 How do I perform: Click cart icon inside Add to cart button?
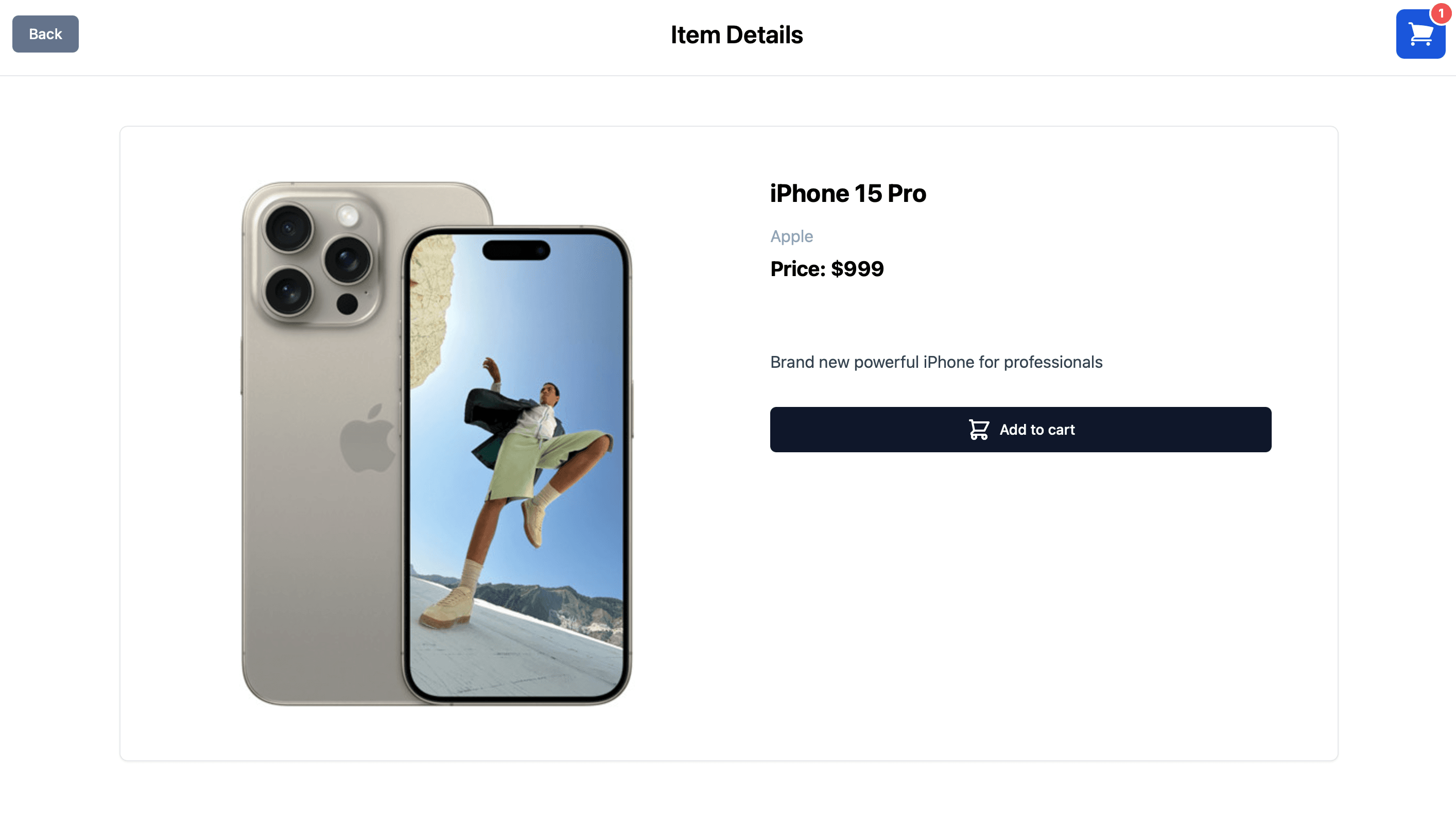point(979,430)
